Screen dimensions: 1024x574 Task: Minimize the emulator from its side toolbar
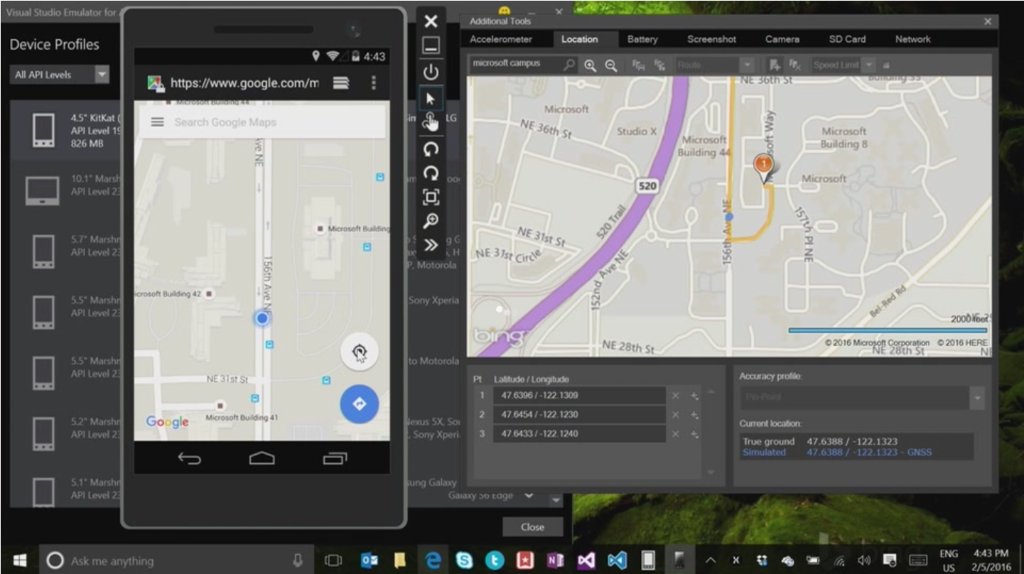point(430,46)
